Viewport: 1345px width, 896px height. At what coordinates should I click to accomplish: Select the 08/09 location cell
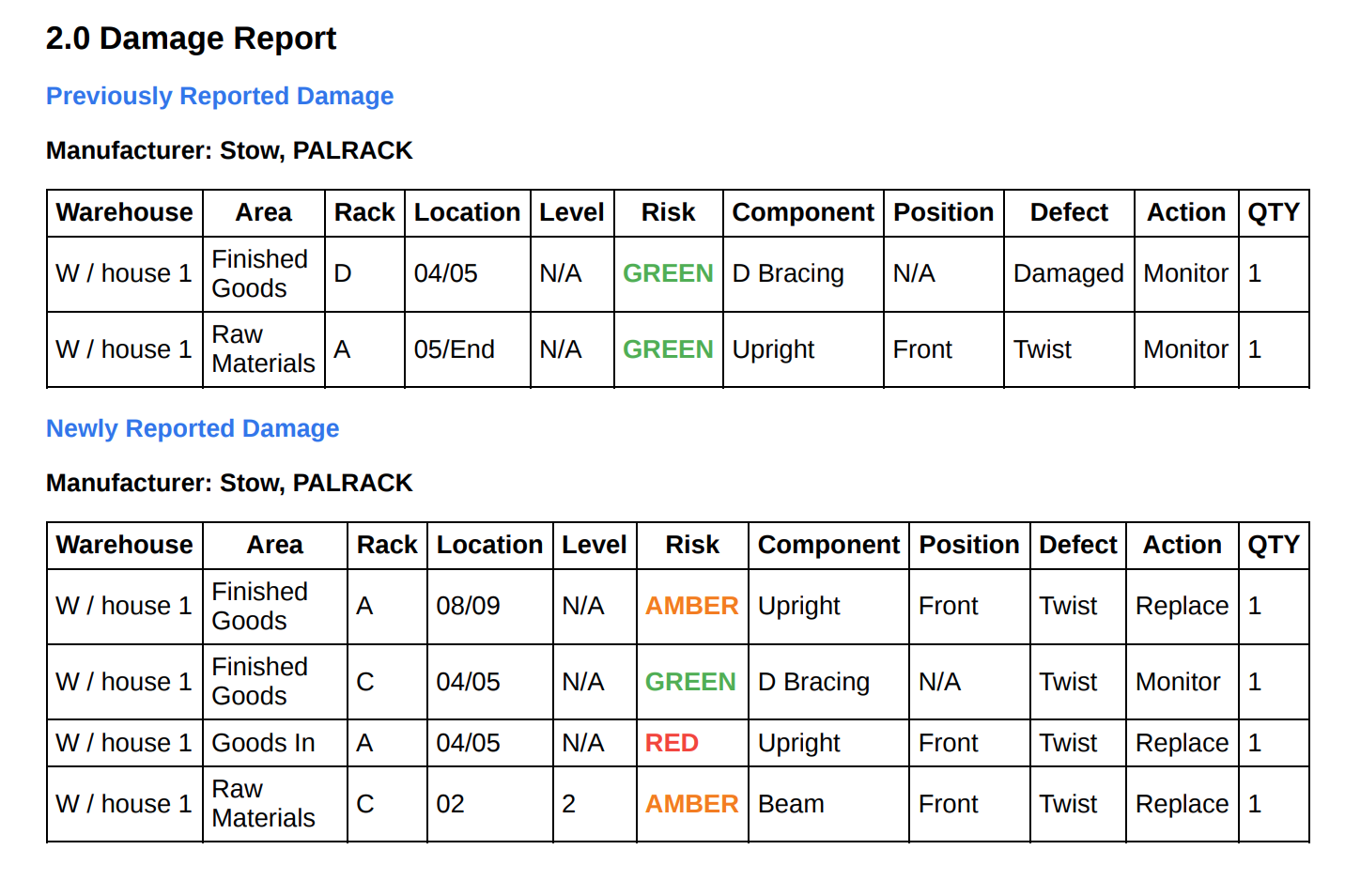coord(468,606)
